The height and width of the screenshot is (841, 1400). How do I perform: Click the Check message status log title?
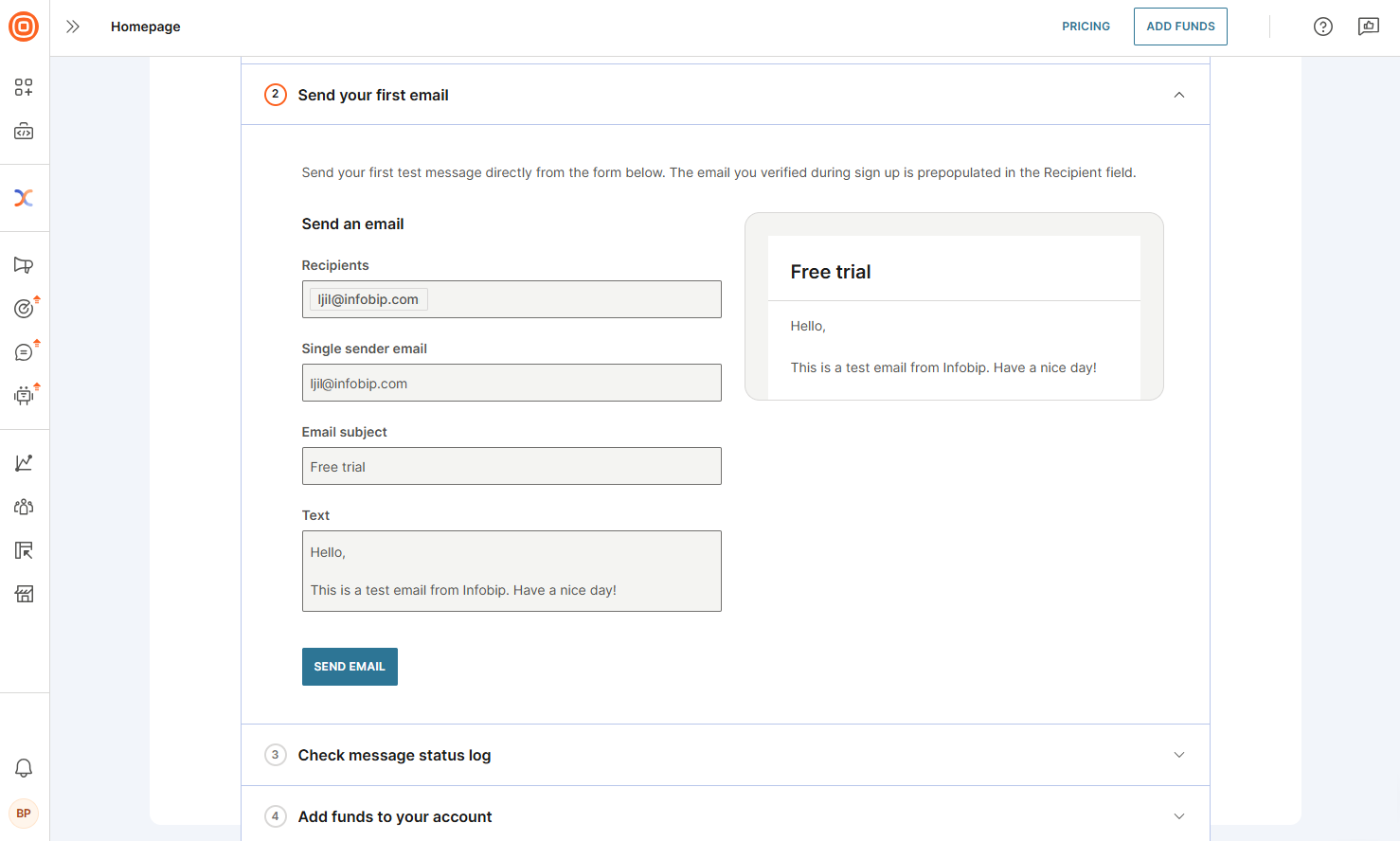tap(394, 755)
